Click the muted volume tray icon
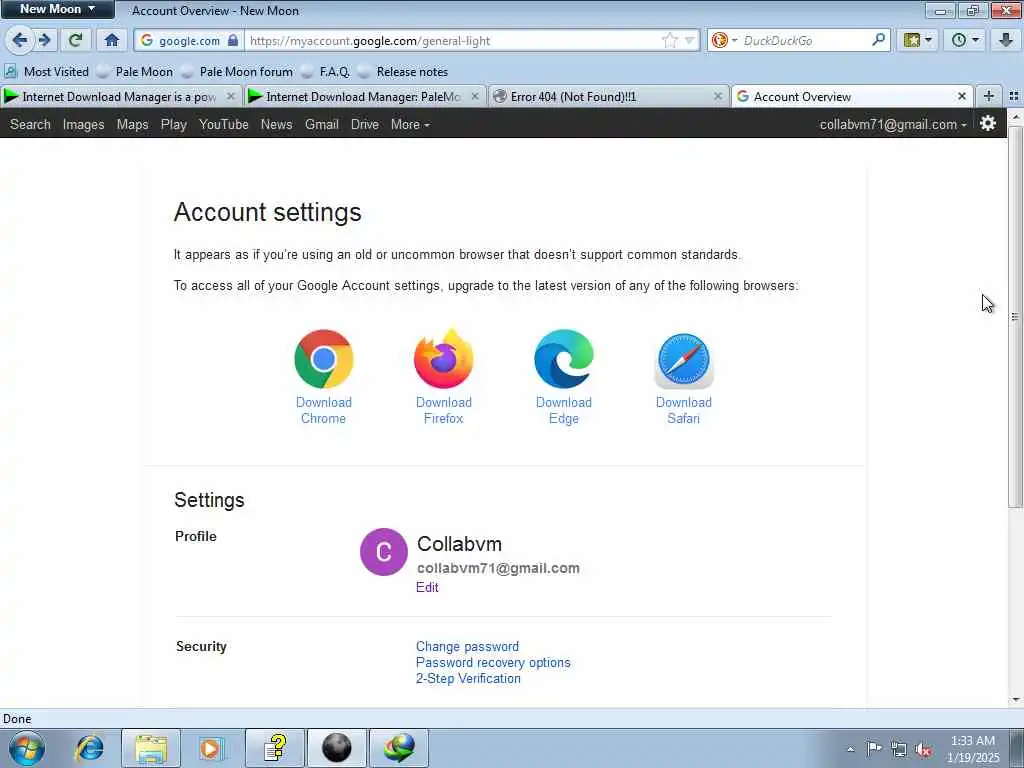The image size is (1024, 768). coord(923,749)
